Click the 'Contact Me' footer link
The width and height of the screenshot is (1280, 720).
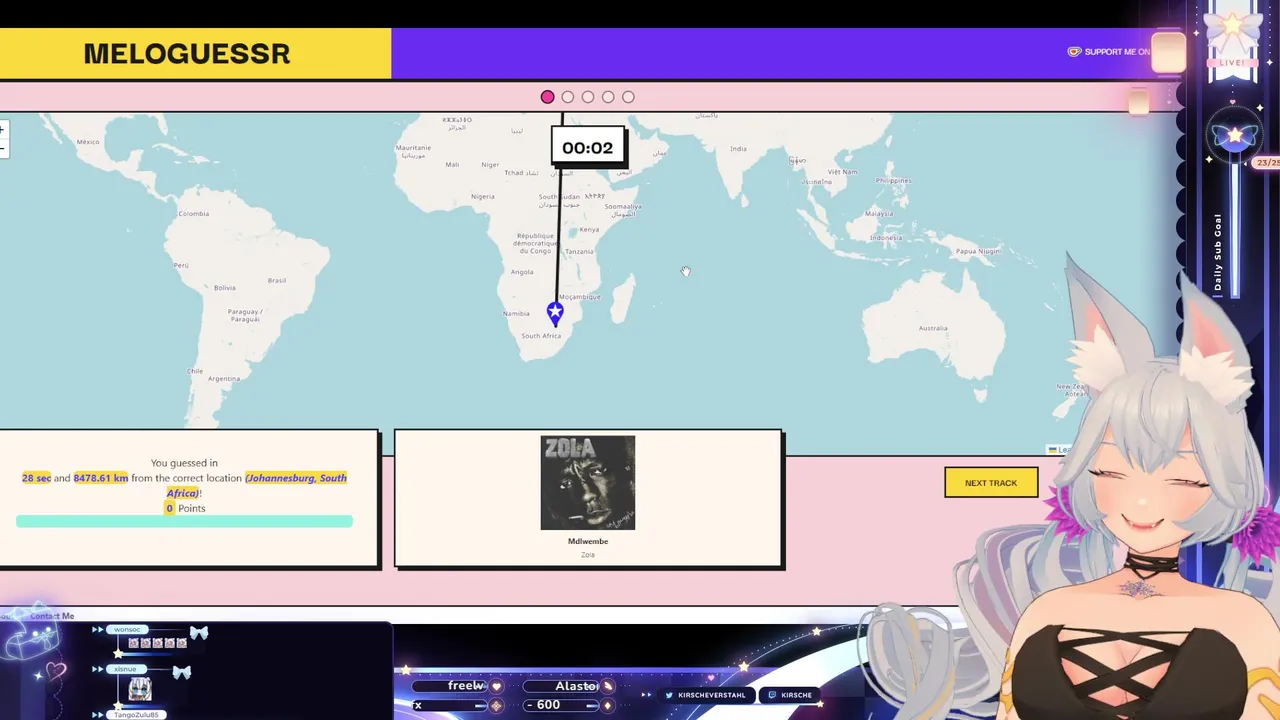(52, 616)
